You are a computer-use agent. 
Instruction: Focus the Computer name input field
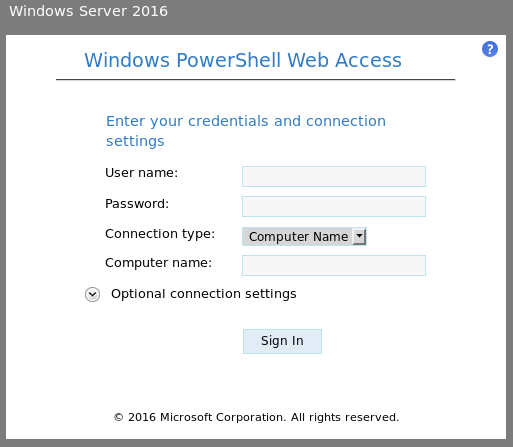[x=334, y=265]
